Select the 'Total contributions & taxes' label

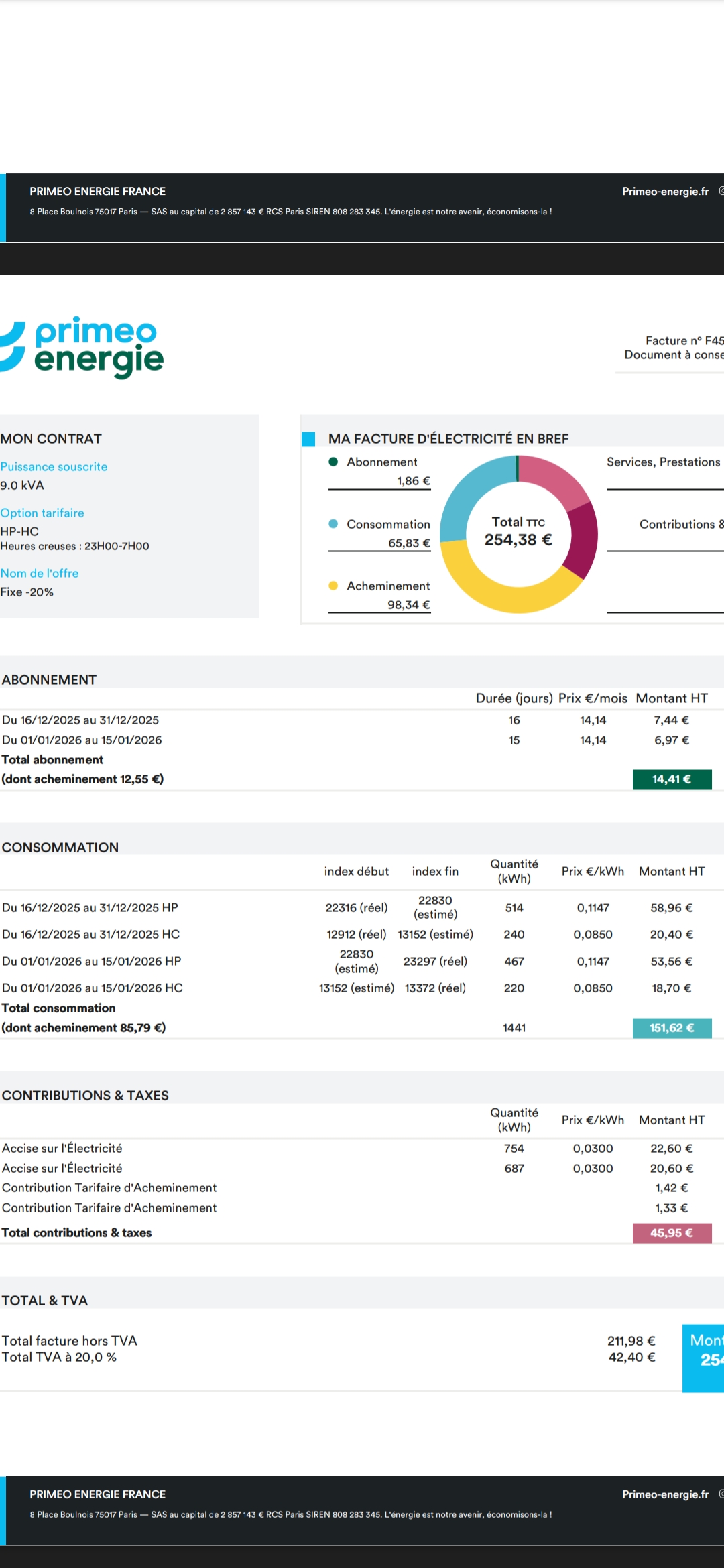tap(76, 1233)
